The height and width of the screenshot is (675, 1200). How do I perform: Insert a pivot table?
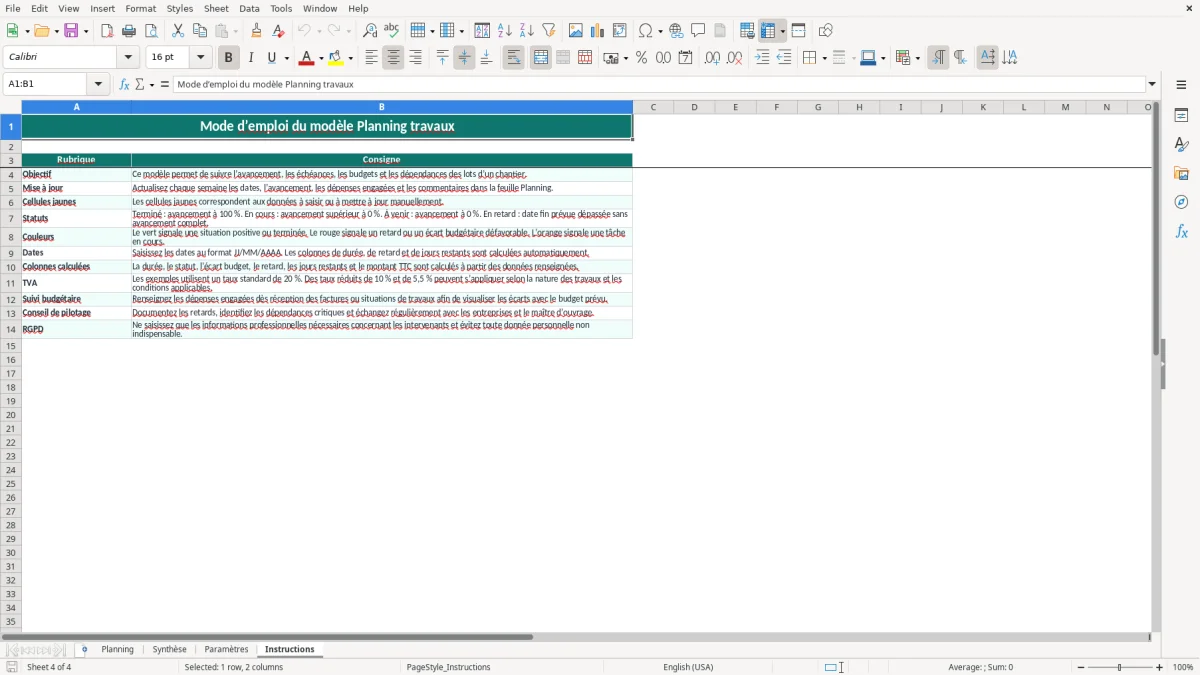(x=620, y=31)
